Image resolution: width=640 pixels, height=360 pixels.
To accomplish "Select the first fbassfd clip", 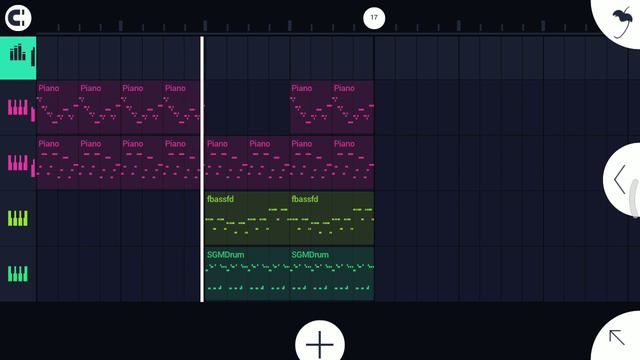I will (x=247, y=218).
